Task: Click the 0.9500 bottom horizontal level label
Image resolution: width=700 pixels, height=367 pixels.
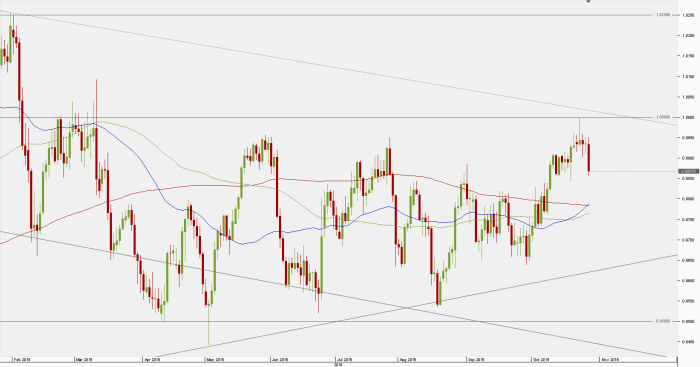Action: 663,321
